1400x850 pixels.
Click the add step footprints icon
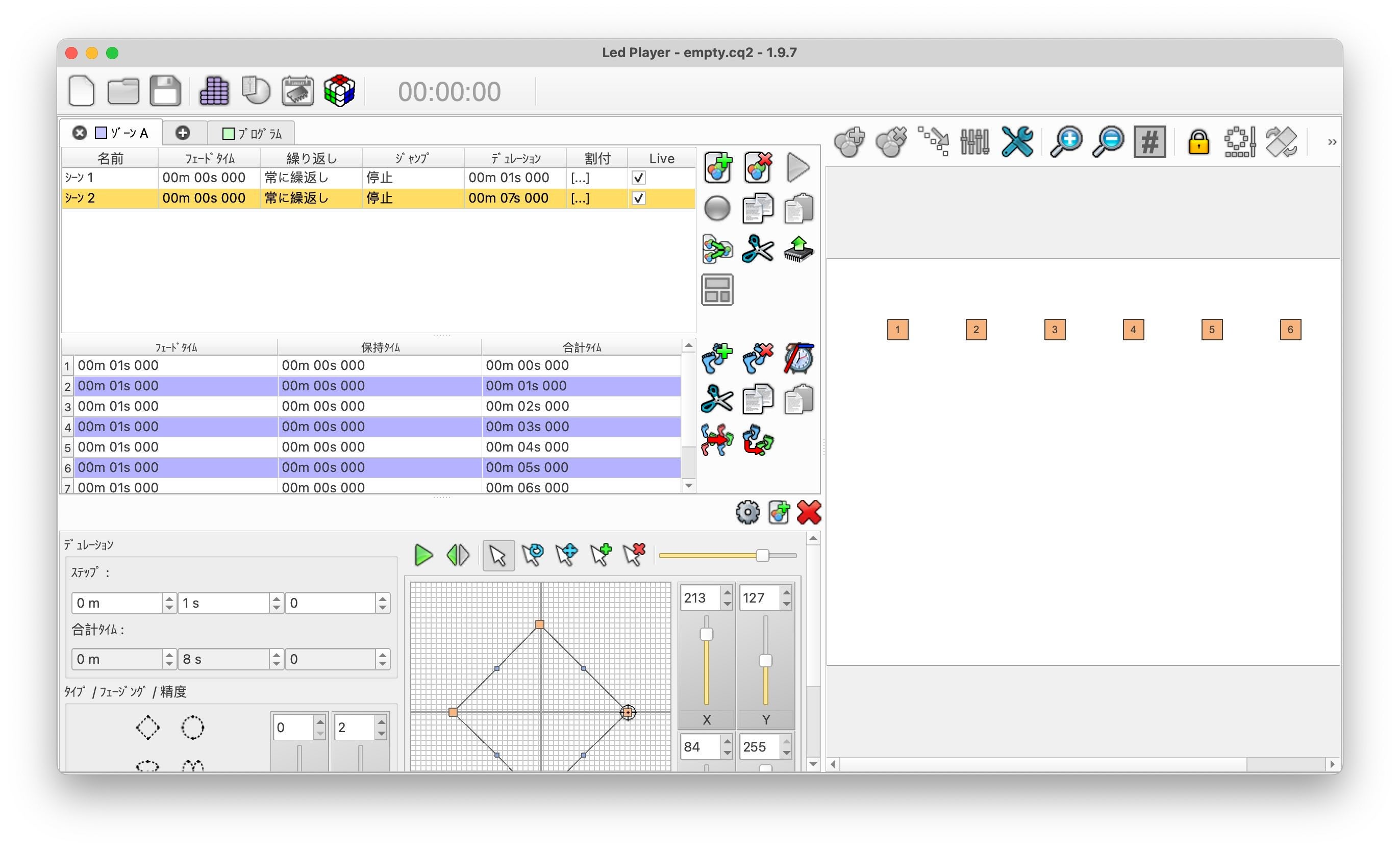pyautogui.click(x=717, y=358)
